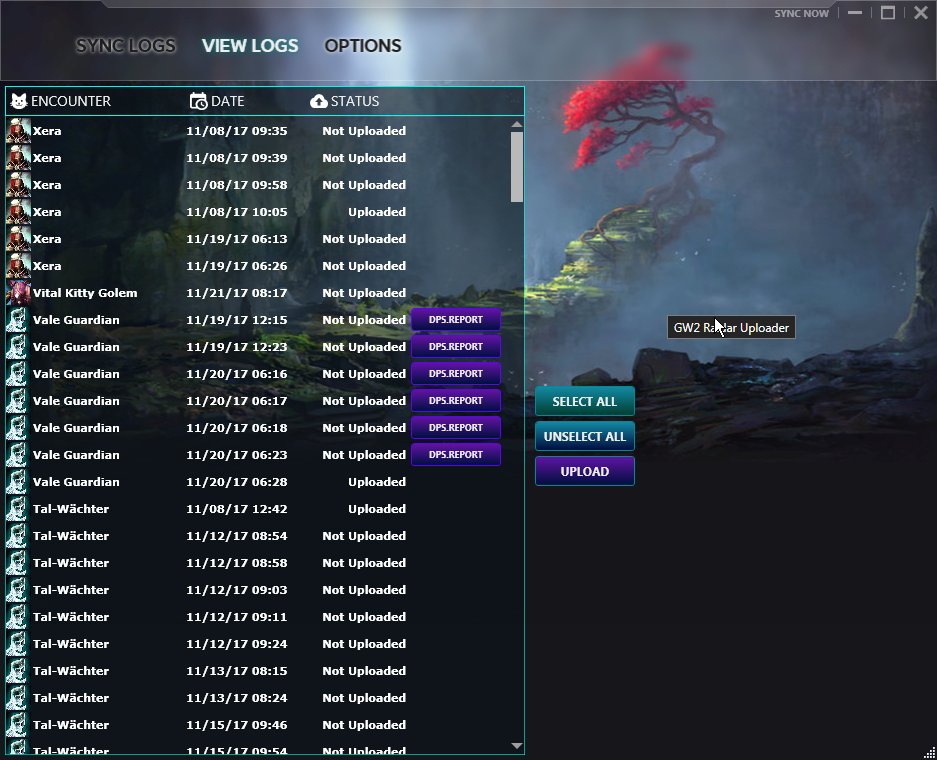This screenshot has width=937, height=760.
Task: Click date 11/12/17 09:11 for Tal-Wächter
Action: [x=237, y=617]
